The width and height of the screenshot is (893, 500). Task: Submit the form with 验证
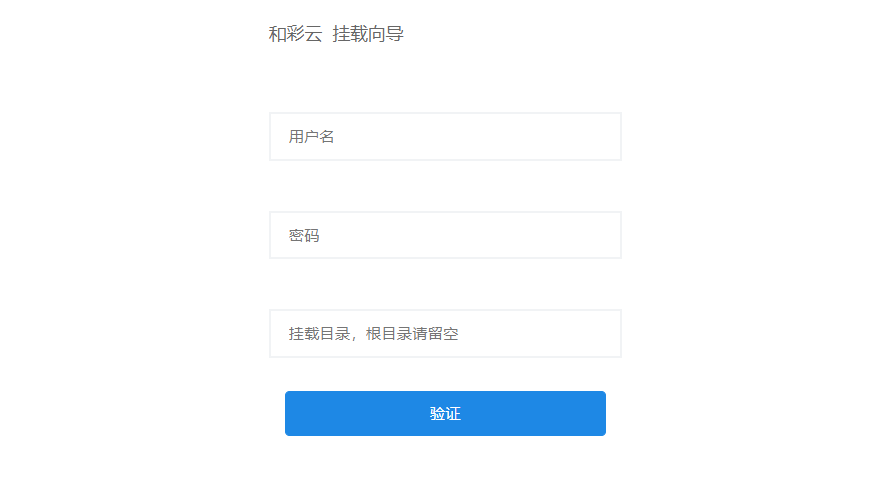(x=445, y=413)
